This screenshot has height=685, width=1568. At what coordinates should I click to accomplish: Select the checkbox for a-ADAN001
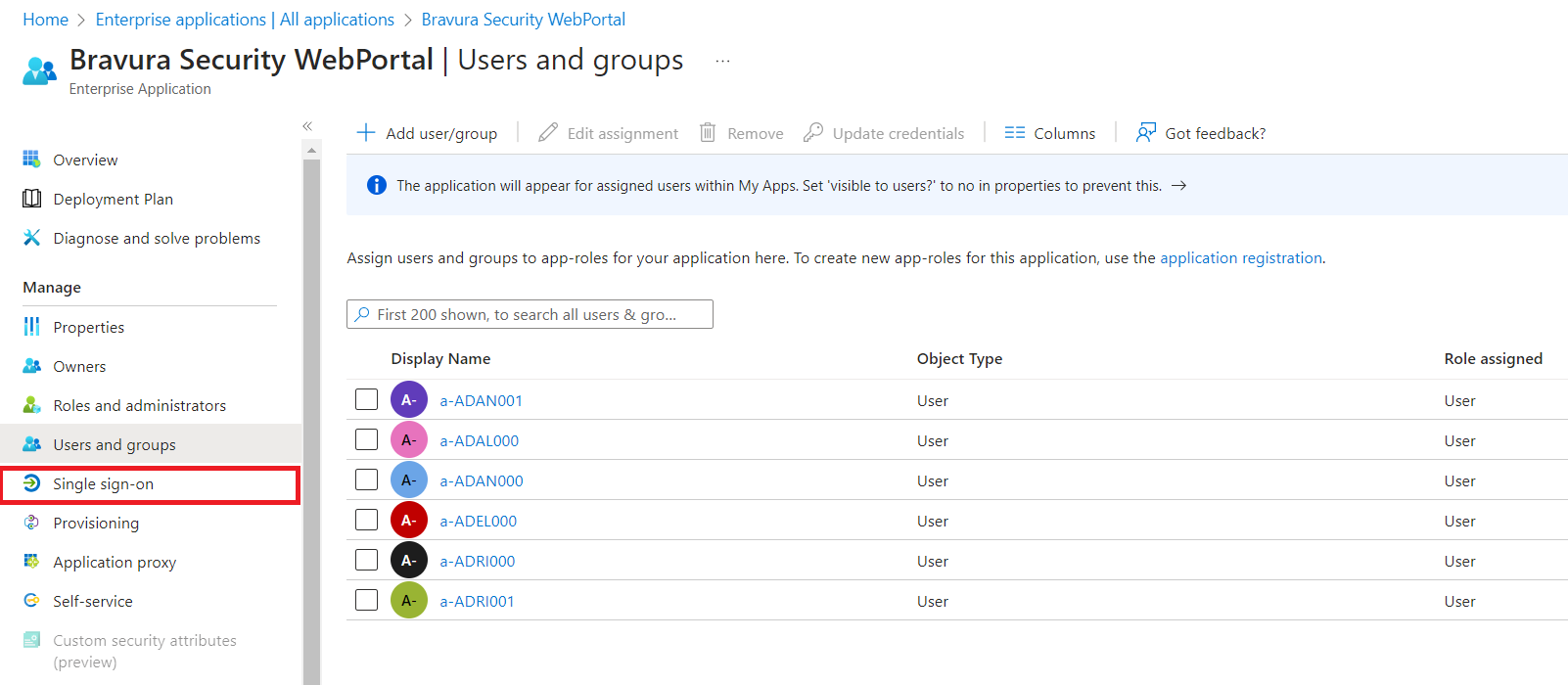(366, 399)
